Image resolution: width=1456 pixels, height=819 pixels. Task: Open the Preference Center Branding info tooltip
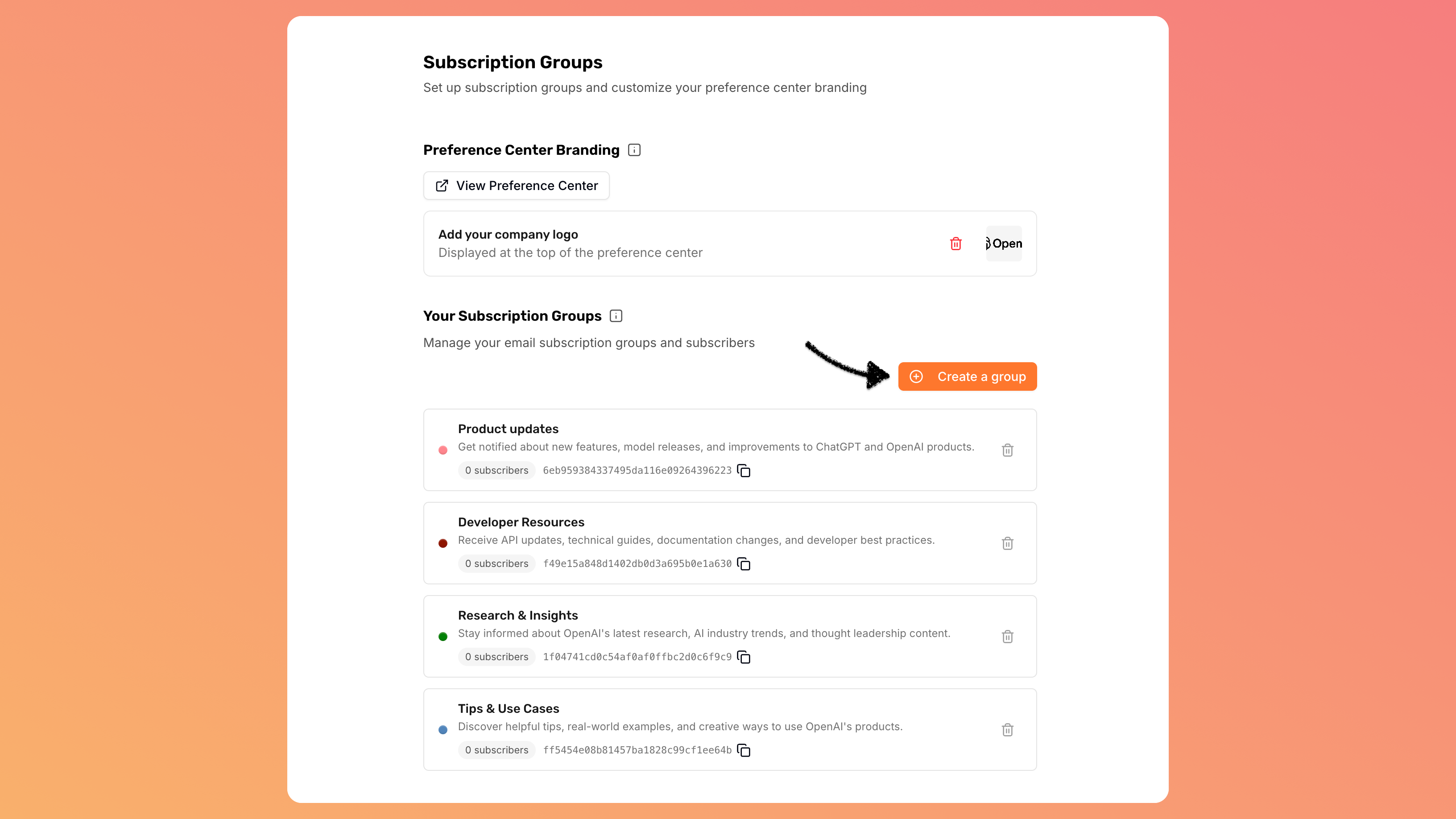click(x=633, y=150)
